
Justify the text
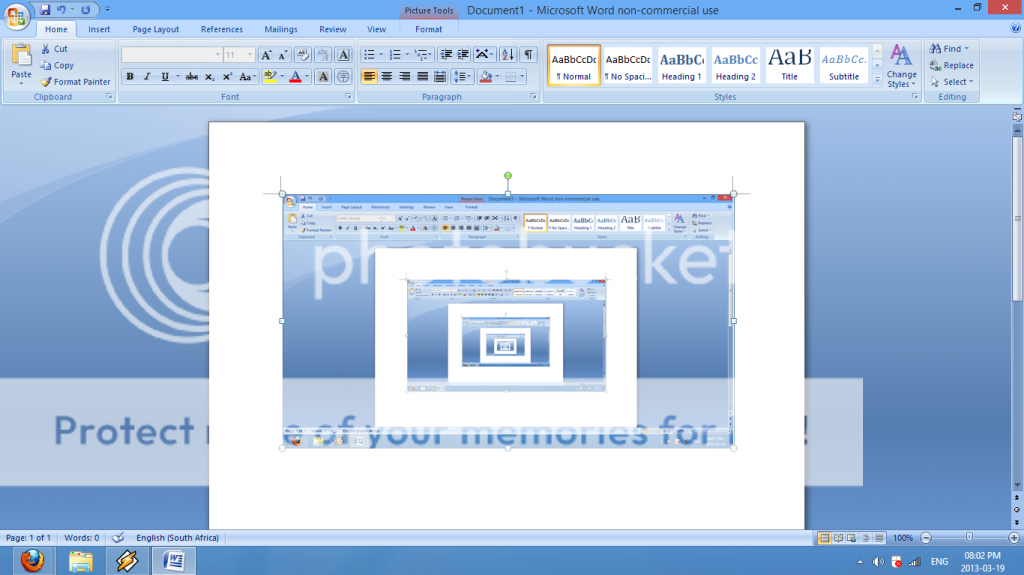coord(423,76)
